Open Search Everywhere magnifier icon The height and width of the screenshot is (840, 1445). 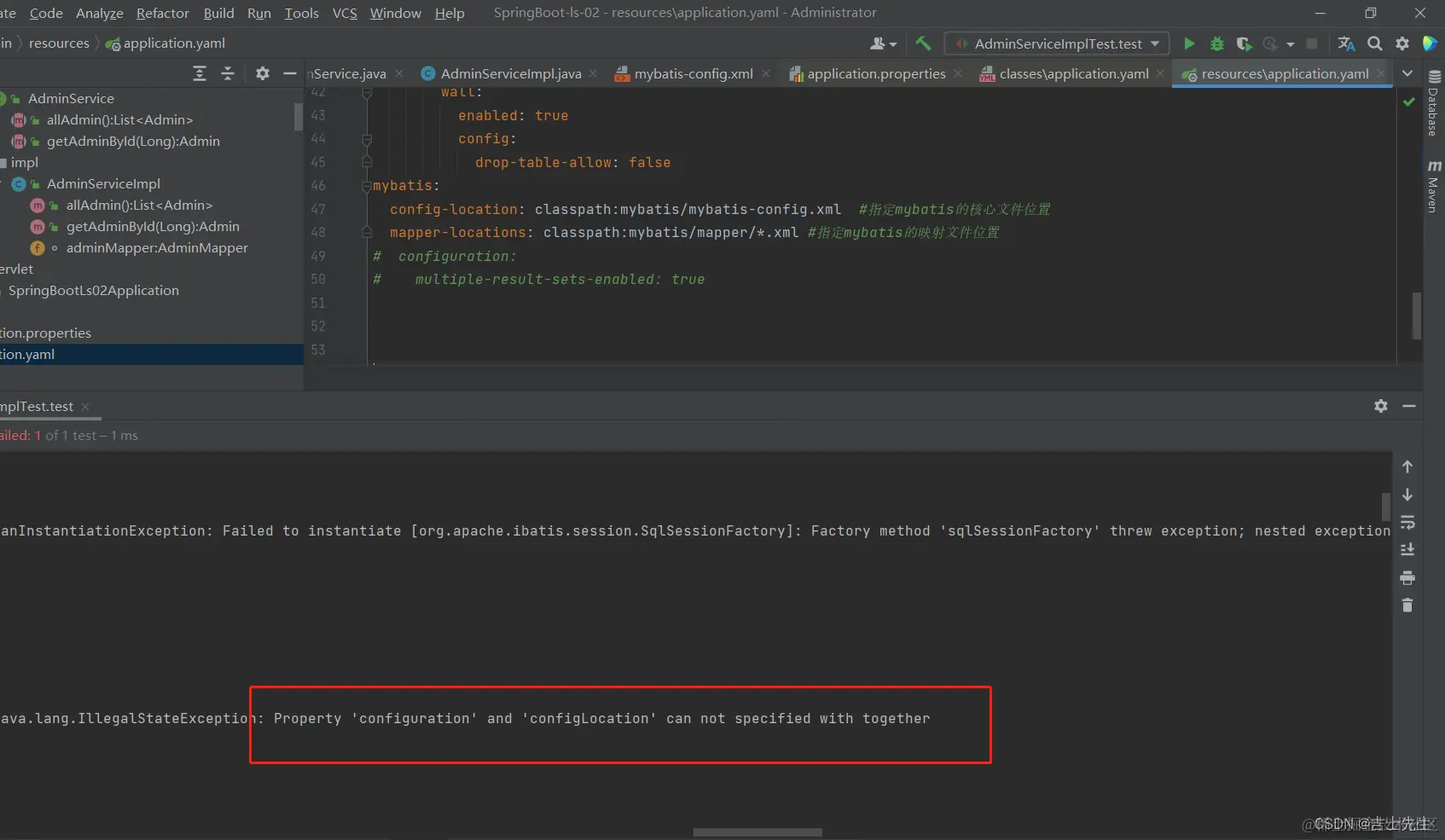1375,43
